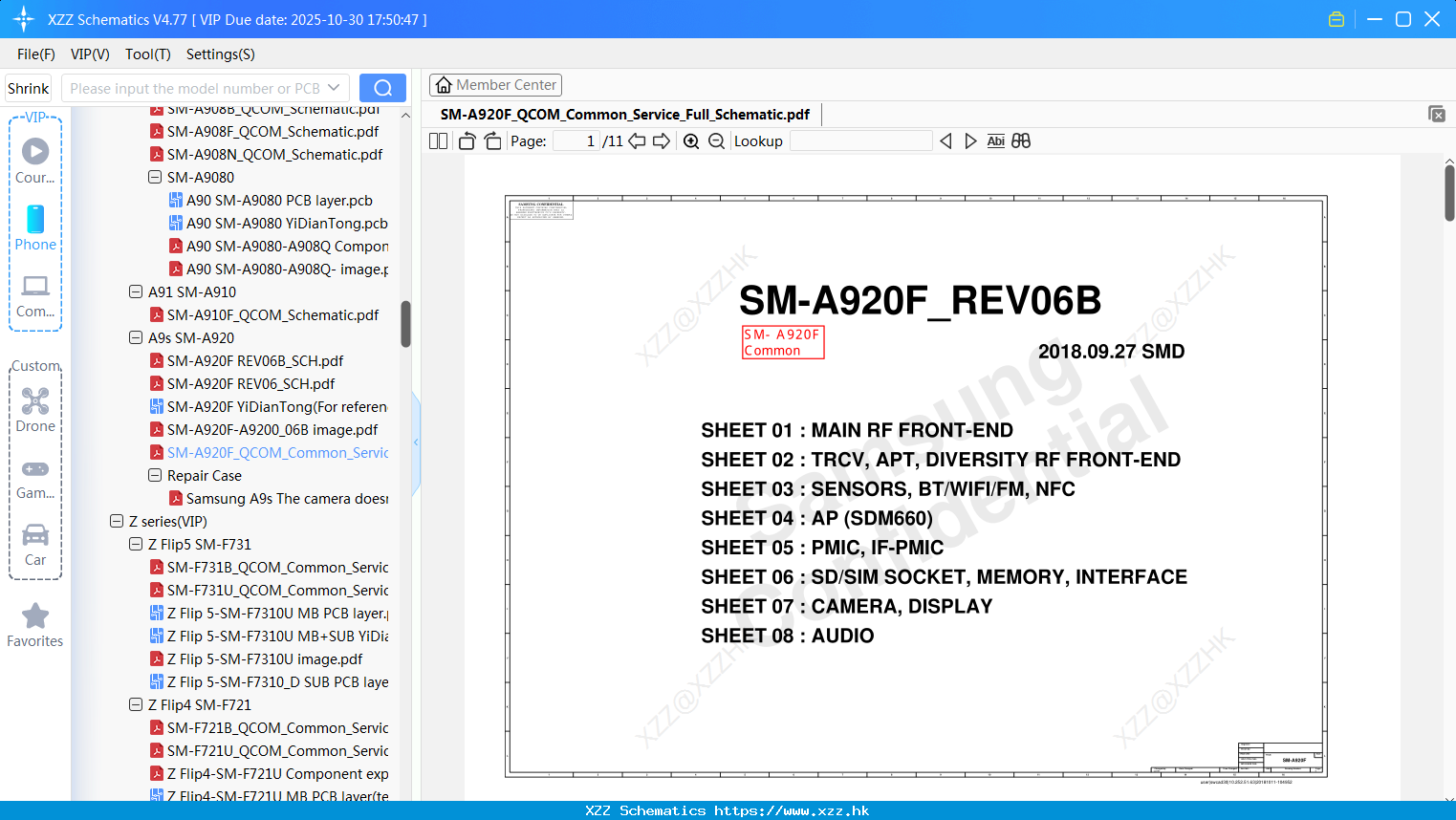Open SM-A920F YiDianTong reference file

pos(277,406)
